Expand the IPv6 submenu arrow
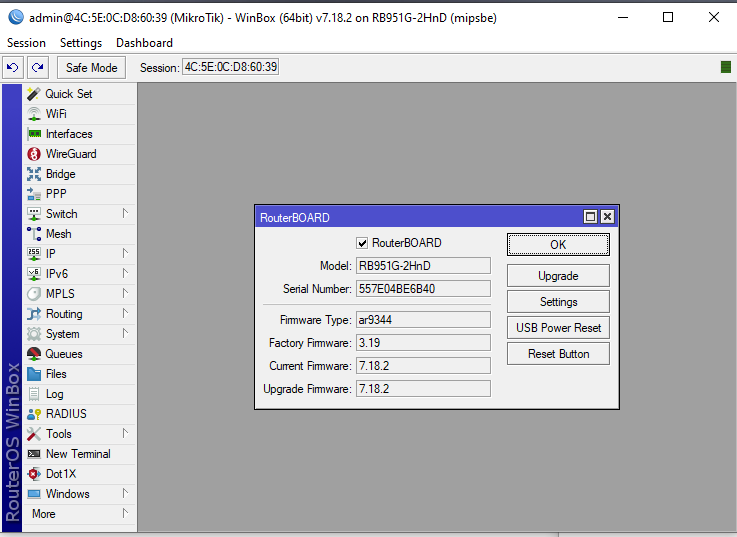Screen dimensions: 737x537 [125, 273]
